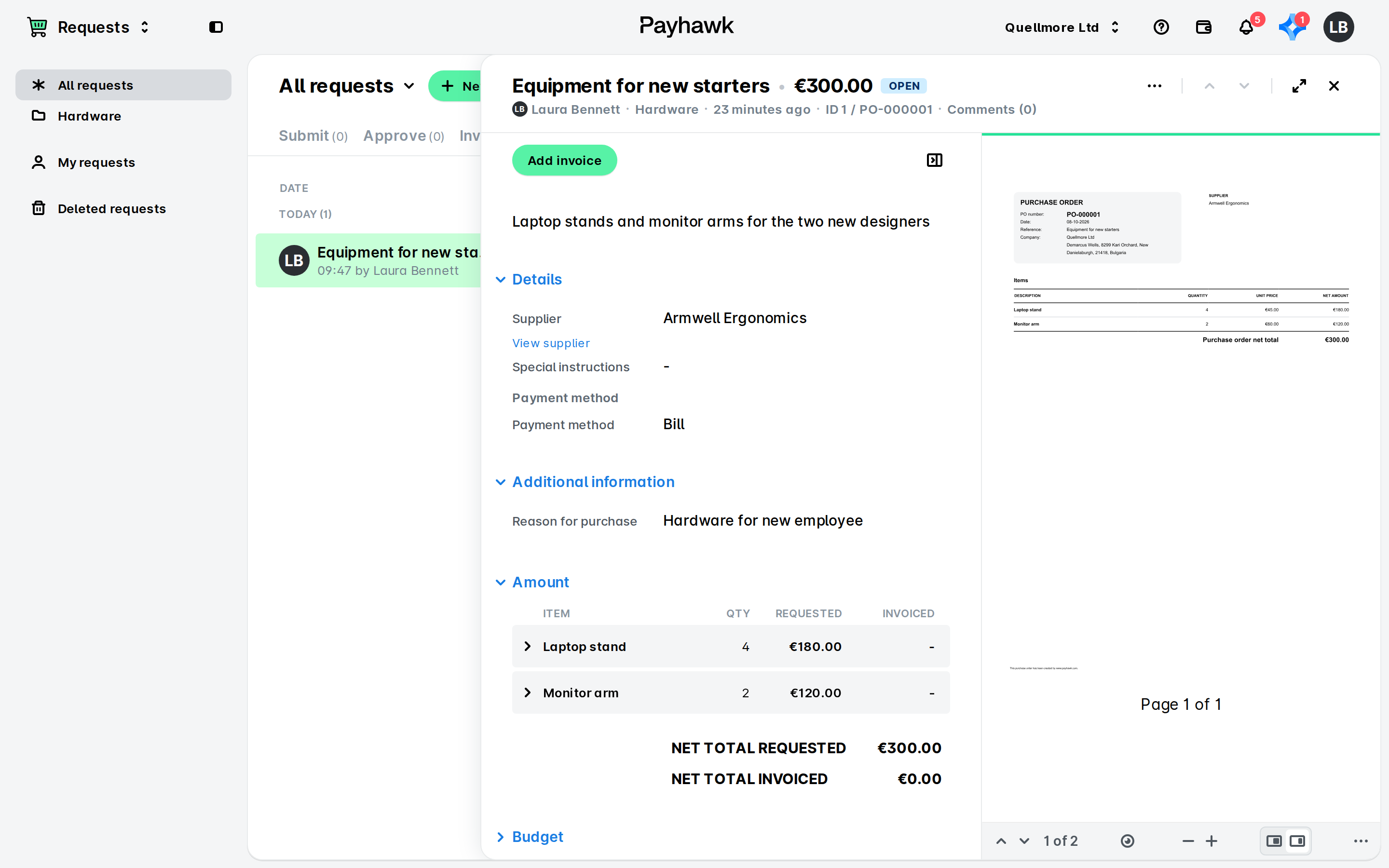Go to next document page arrow

(x=1024, y=841)
